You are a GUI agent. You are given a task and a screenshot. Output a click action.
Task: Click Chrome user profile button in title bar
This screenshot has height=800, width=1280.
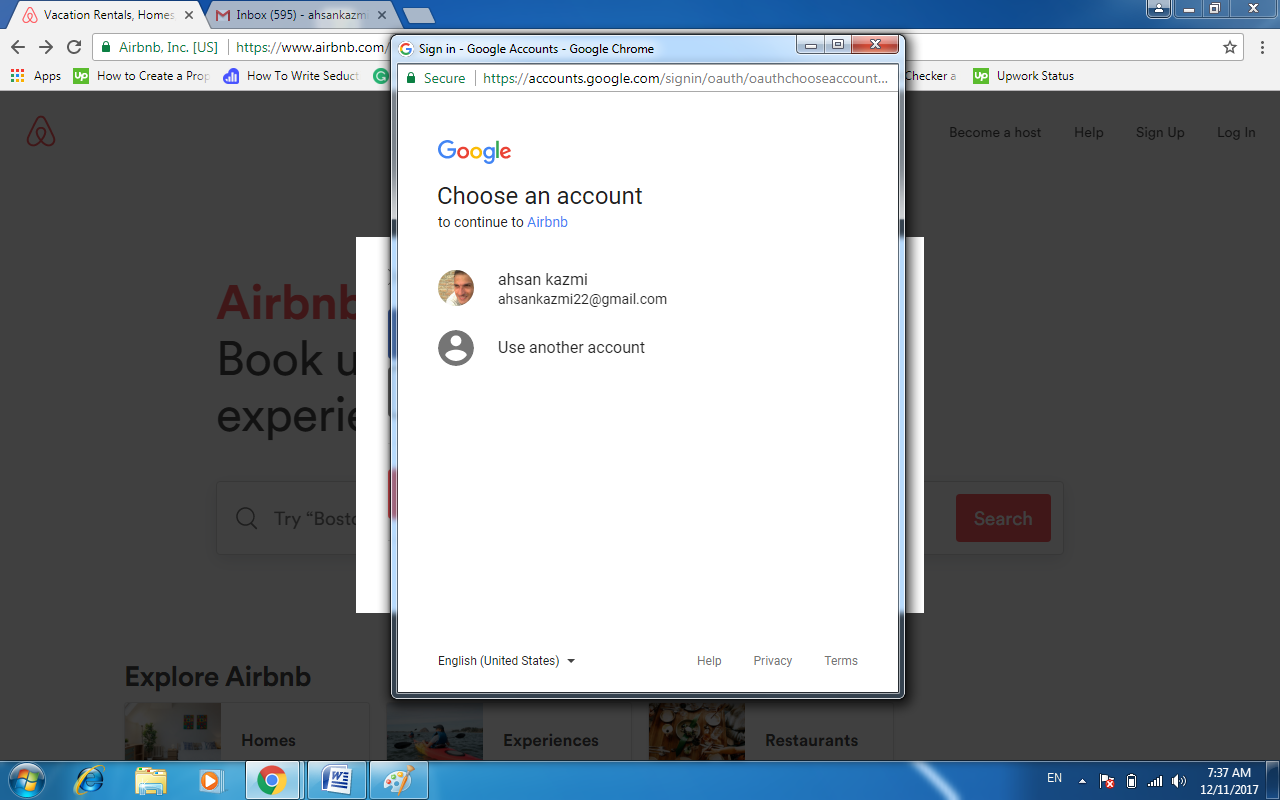pyautogui.click(x=1159, y=8)
